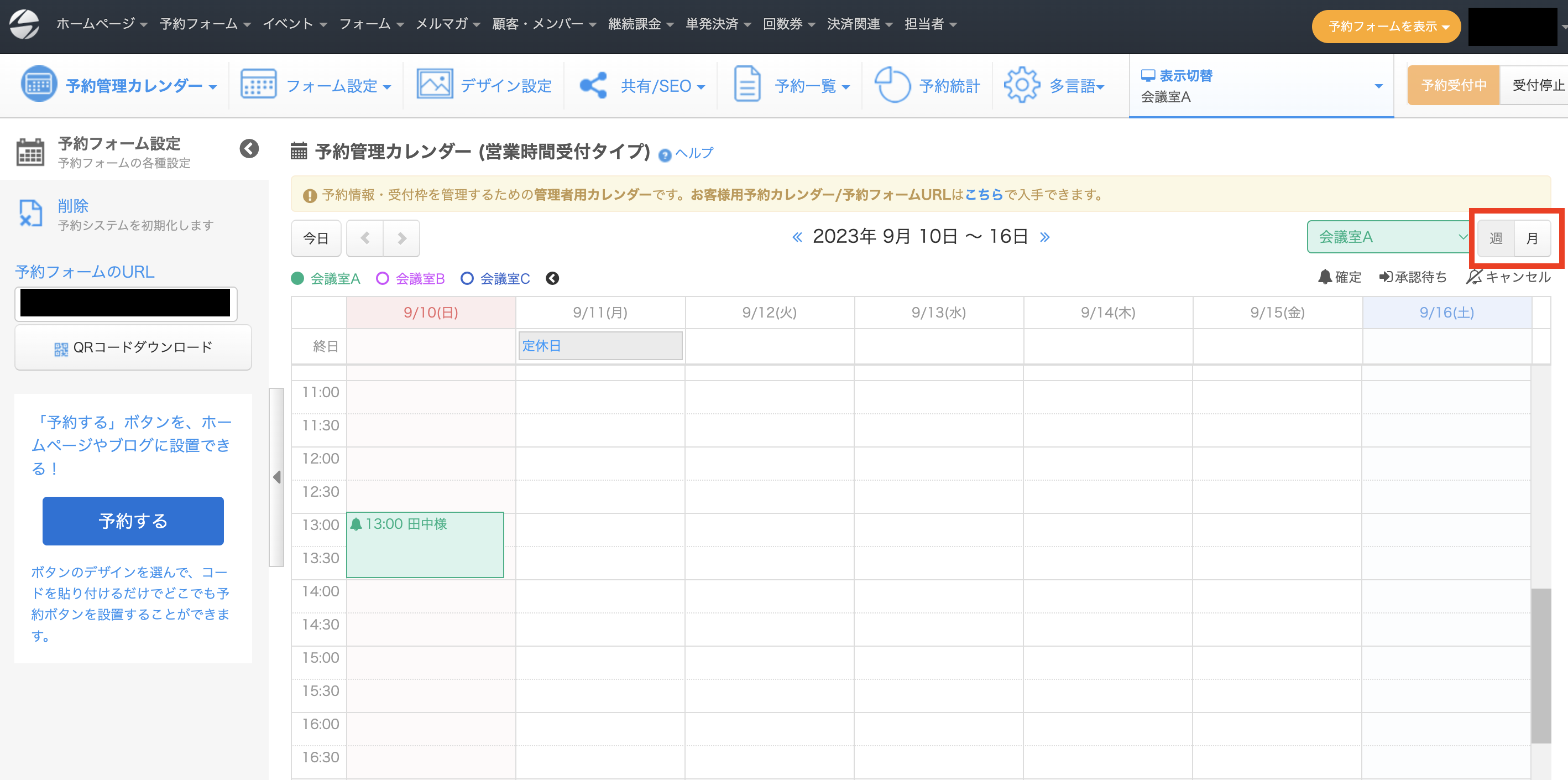Click QRコードダウンロード in the sidebar
Image resolution: width=1568 pixels, height=780 pixels.
coord(133,347)
